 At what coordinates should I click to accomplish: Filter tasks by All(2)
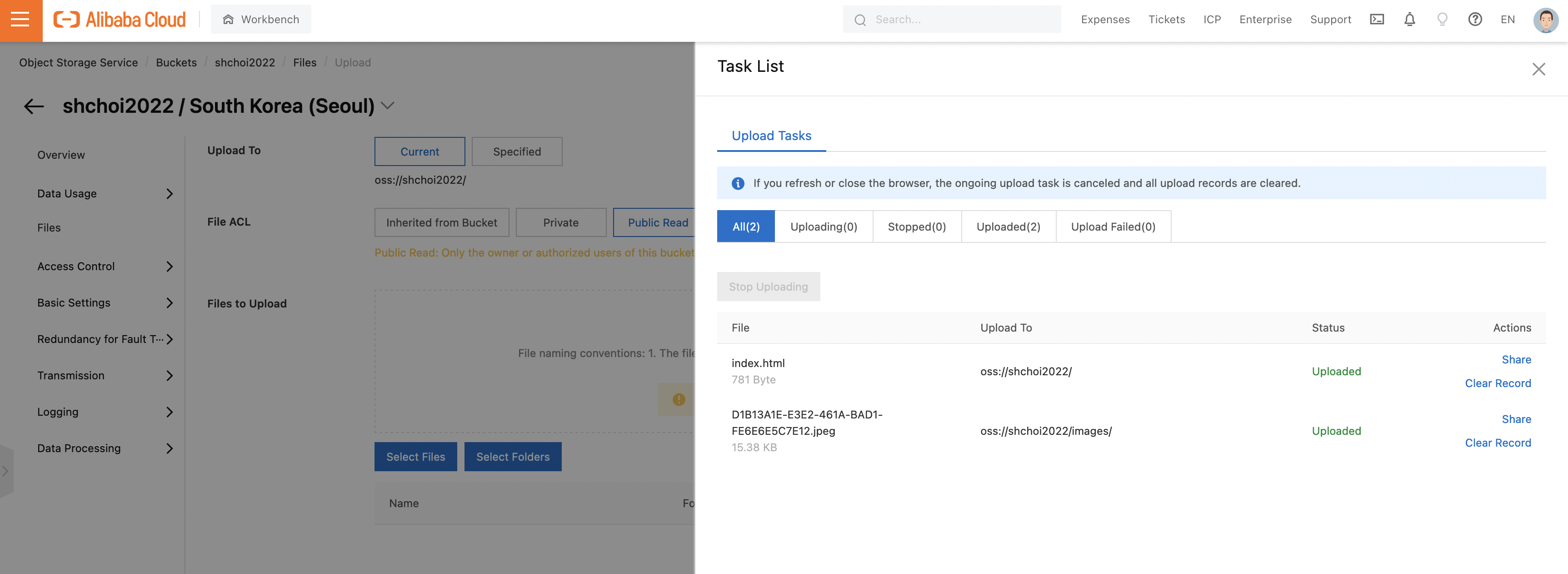click(746, 227)
